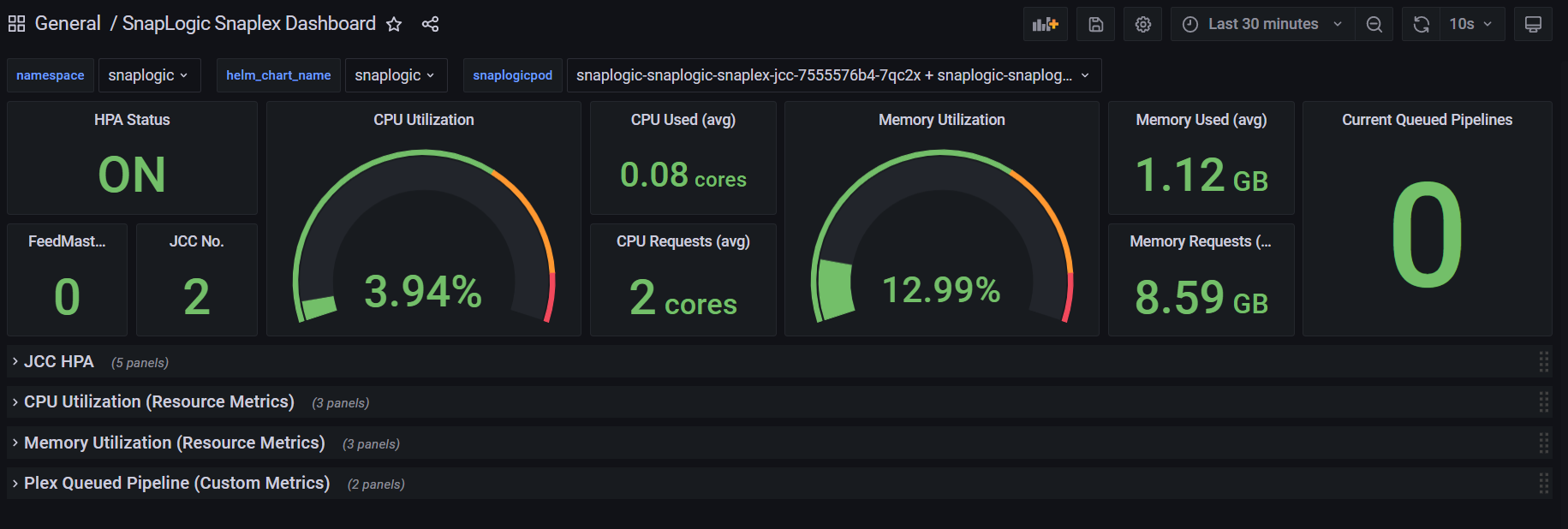The image size is (1568, 529).
Task: Click the 0.08 cores value
Action: coord(683,175)
